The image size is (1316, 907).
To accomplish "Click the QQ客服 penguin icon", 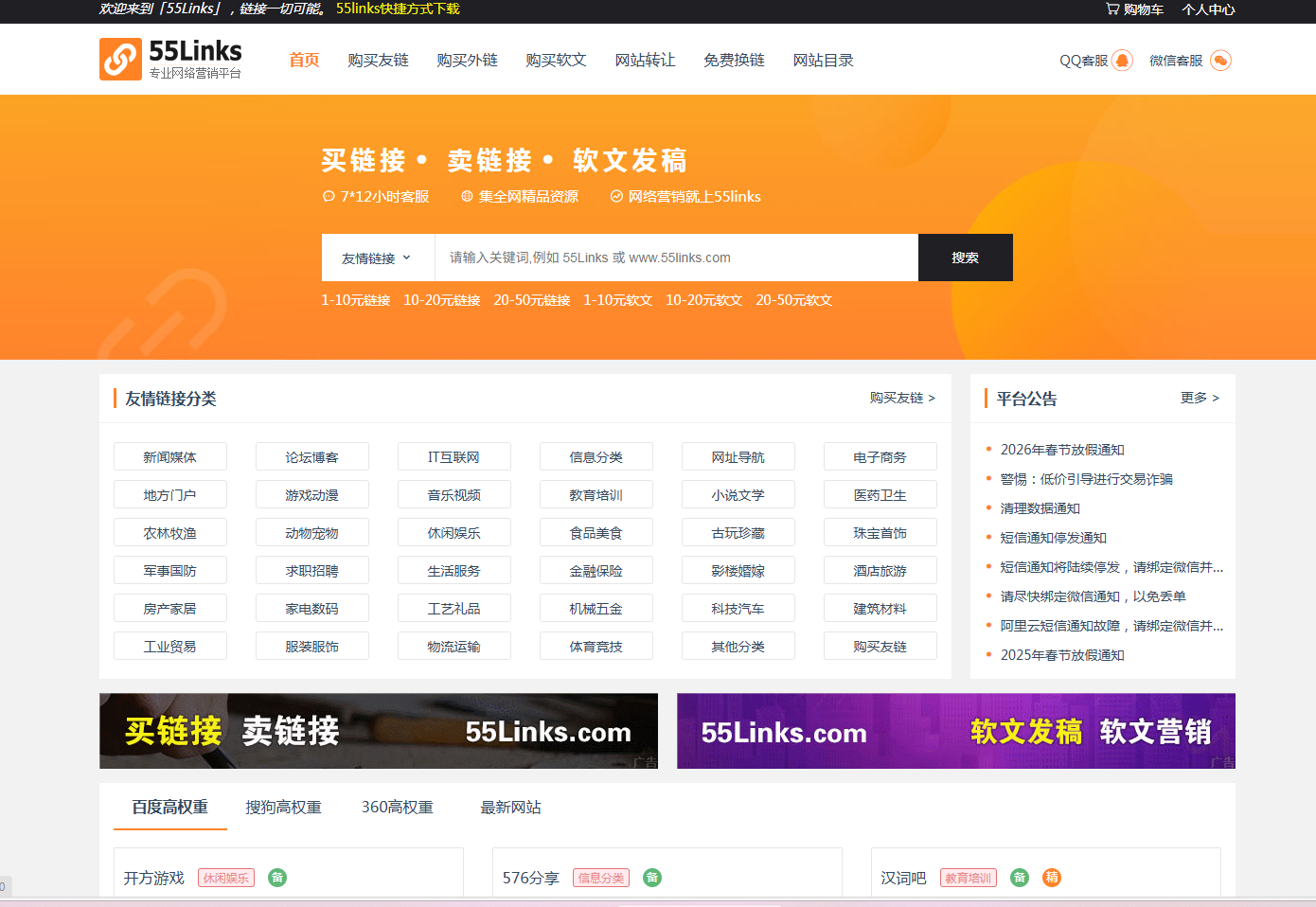I will [x=1122, y=61].
